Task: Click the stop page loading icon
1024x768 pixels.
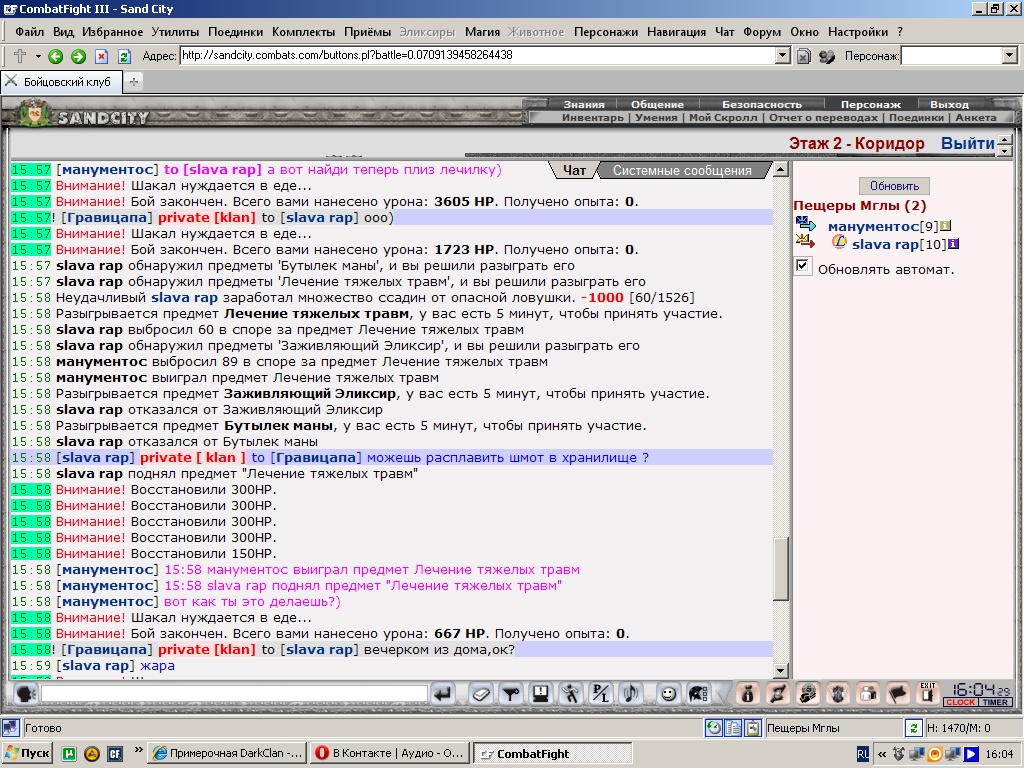Action: point(101,57)
